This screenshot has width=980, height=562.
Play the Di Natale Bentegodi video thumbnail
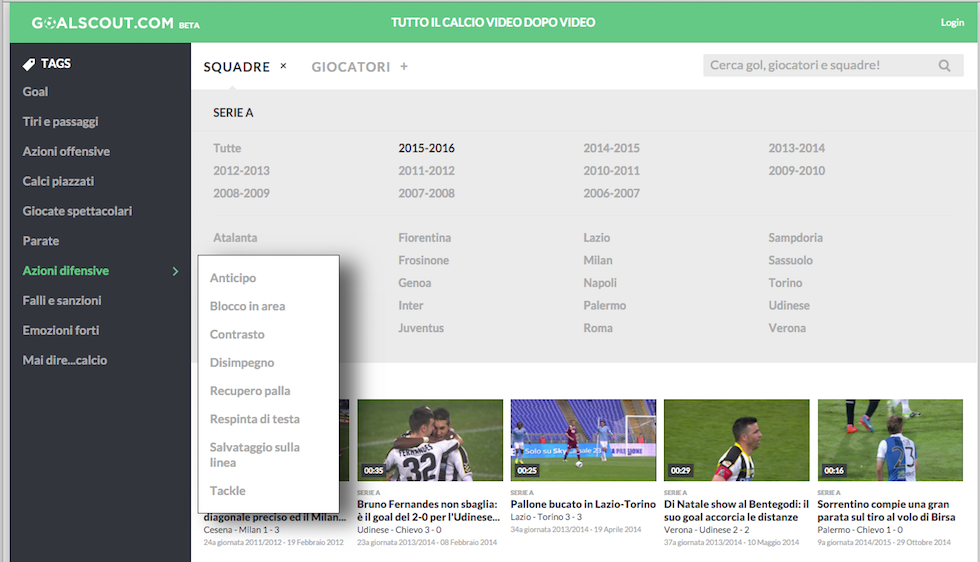[x=736, y=441]
